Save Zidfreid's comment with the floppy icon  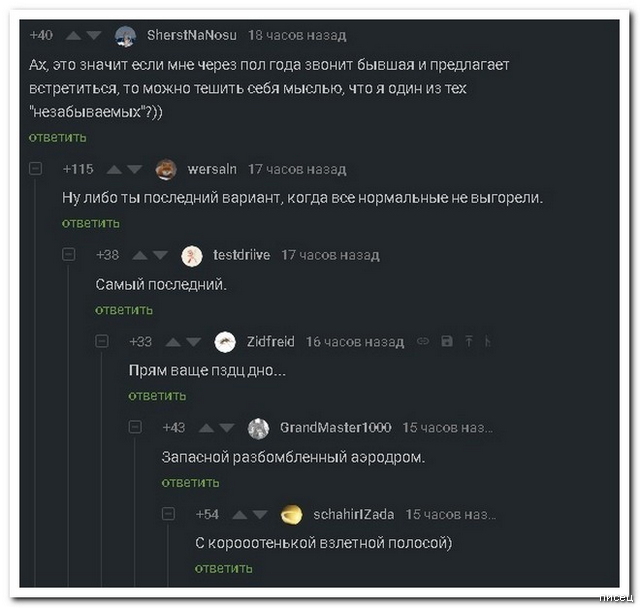tap(446, 341)
